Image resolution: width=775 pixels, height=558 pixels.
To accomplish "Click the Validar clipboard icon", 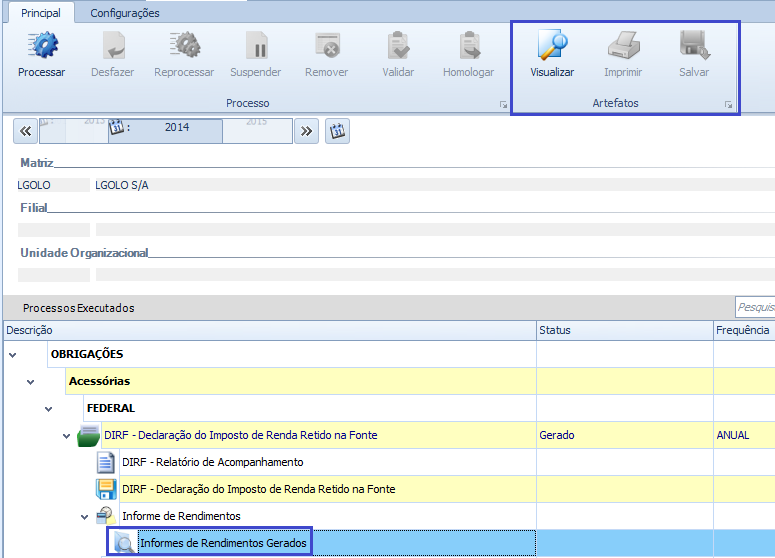I will (398, 46).
